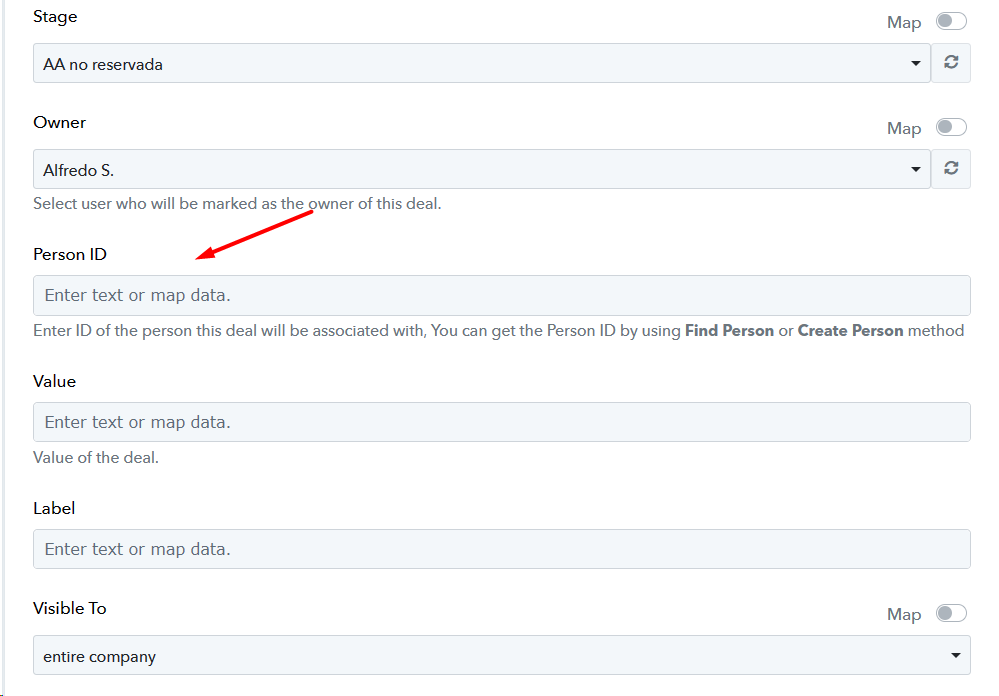Open the Stage dropdown showing AA no reservada
This screenshot has height=696, width=999.
click(482, 63)
